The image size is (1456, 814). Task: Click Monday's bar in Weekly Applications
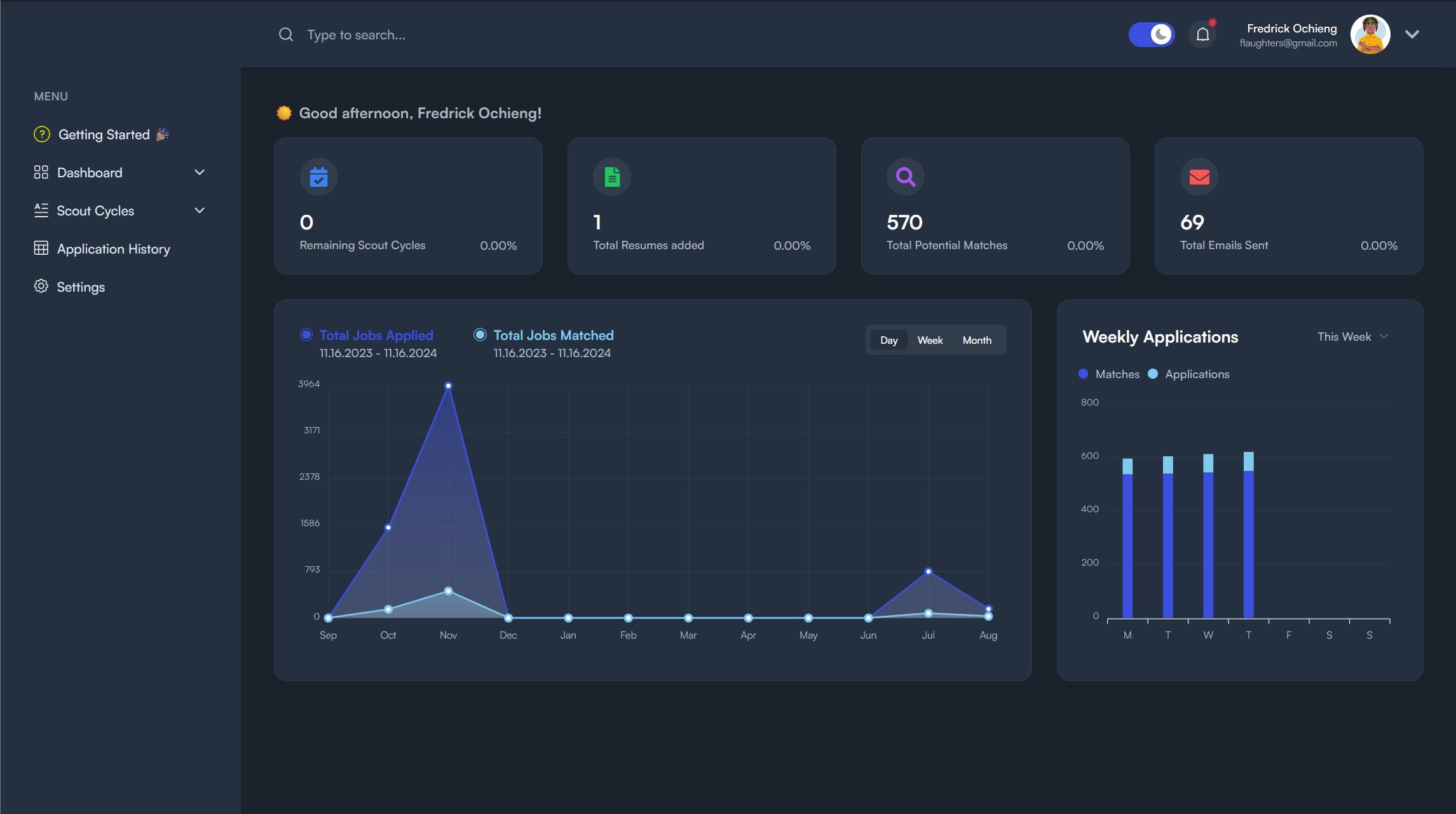pos(1127,538)
